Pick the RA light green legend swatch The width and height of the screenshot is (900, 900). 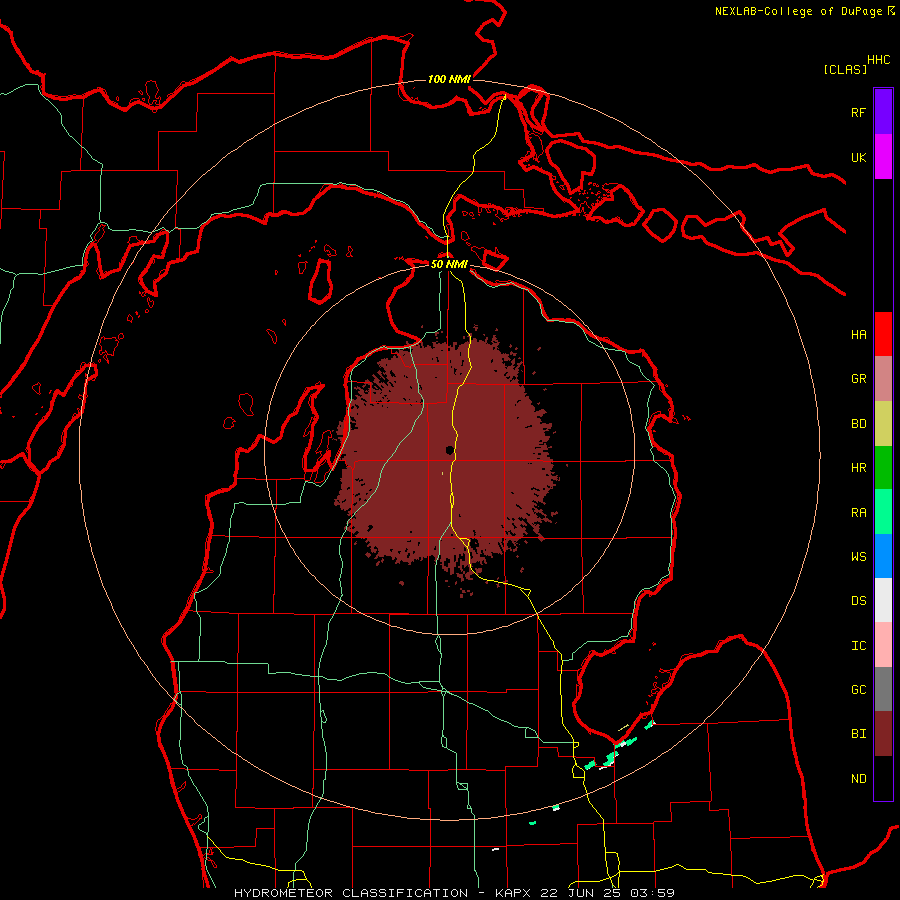pos(883,512)
